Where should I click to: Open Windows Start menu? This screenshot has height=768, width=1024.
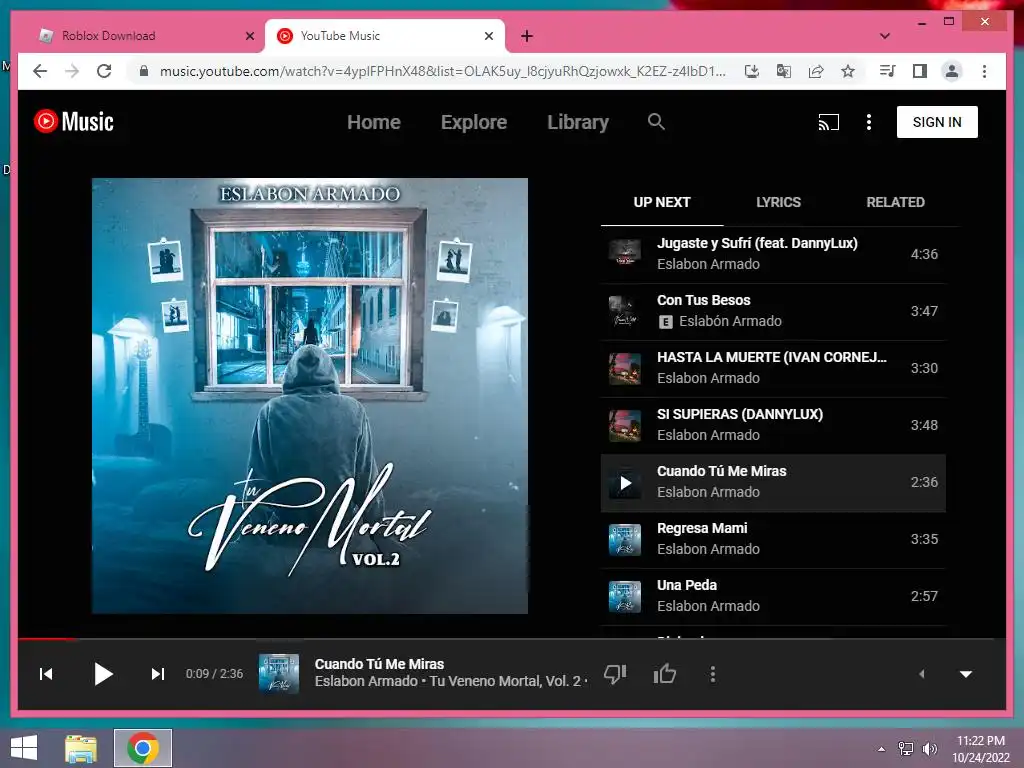tap(24, 748)
